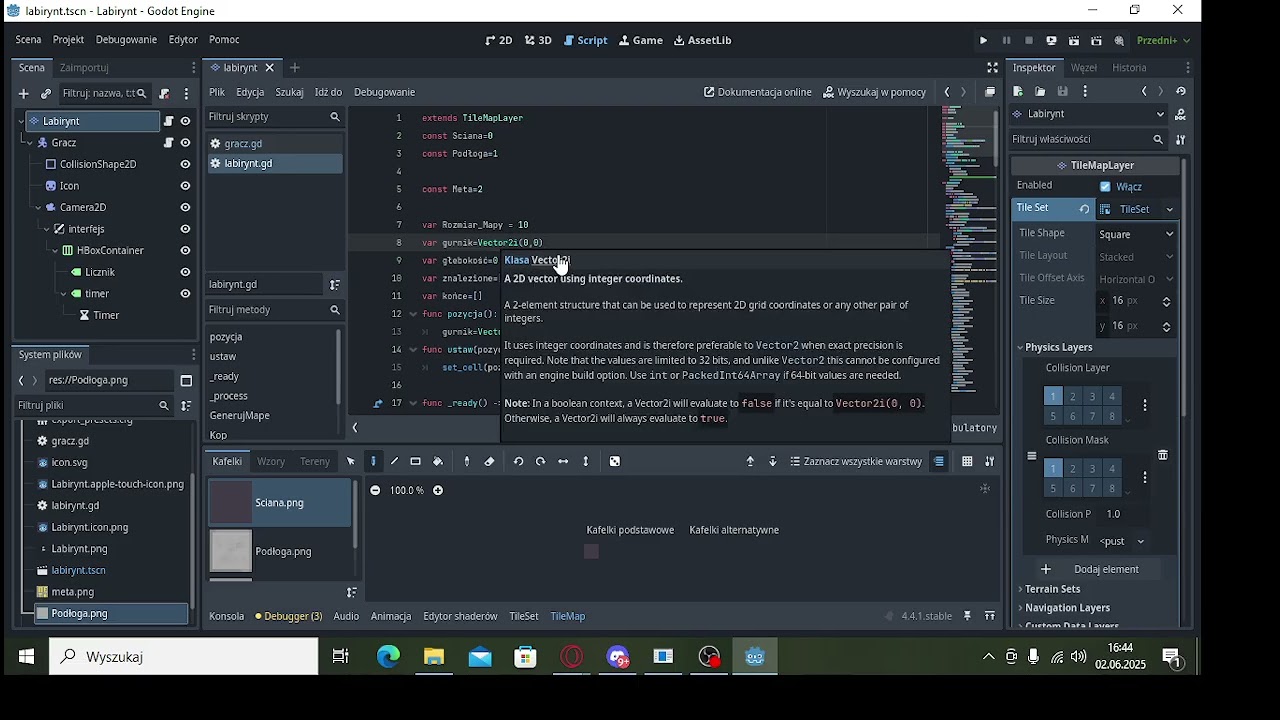This screenshot has height=720, width=1280.
Task: Open Tile Shape Square dropdown
Action: (1137, 234)
